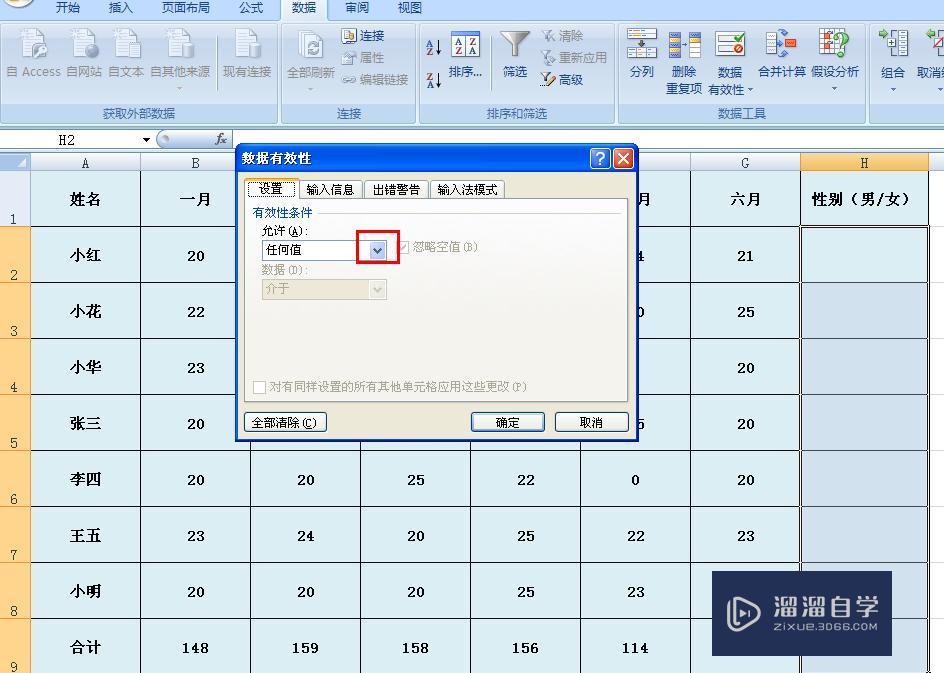Switch to the 出错警告 tab
Image resolution: width=944 pixels, height=673 pixels.
coord(394,188)
